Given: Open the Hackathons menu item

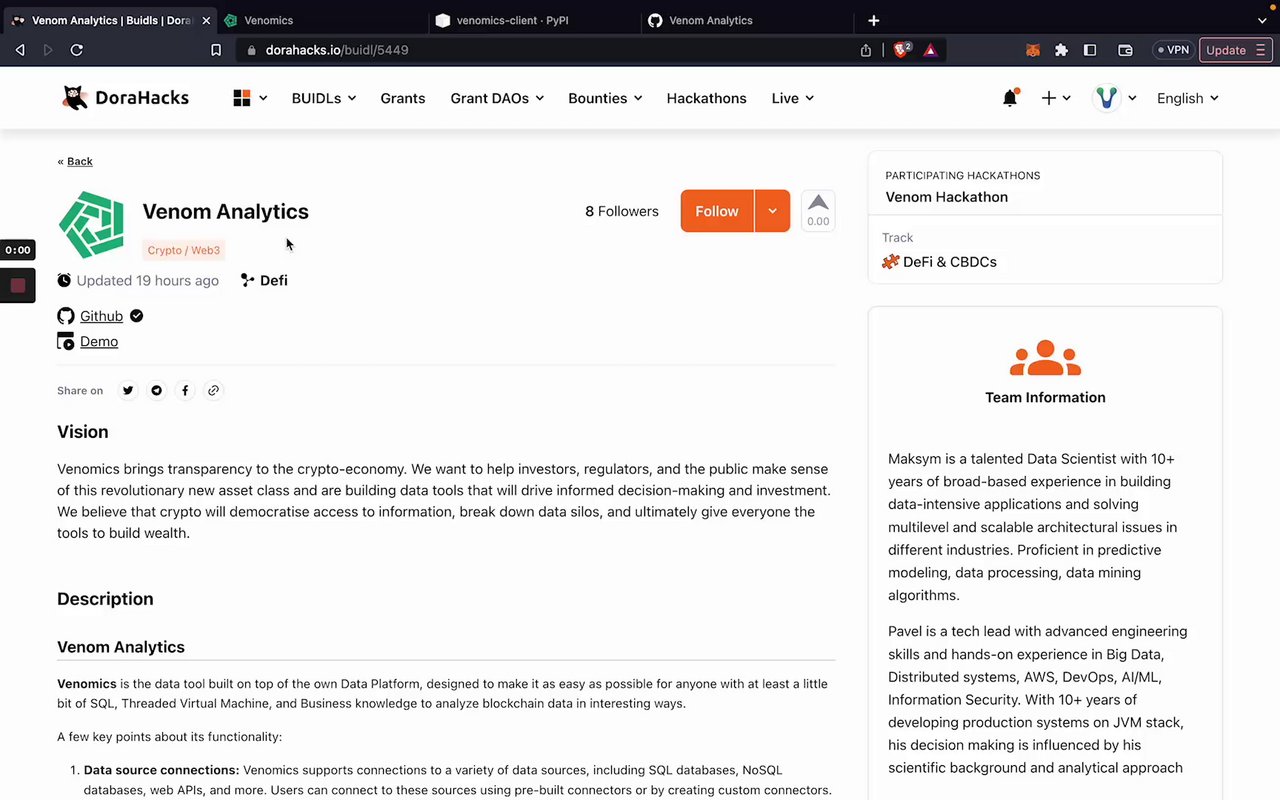Looking at the screenshot, I should 706,98.
